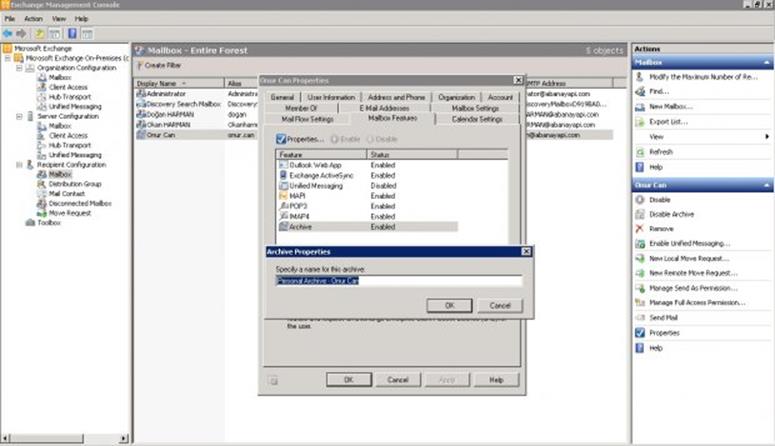The width and height of the screenshot is (775, 446).
Task: Switch to the Account tab
Action: coord(500,97)
